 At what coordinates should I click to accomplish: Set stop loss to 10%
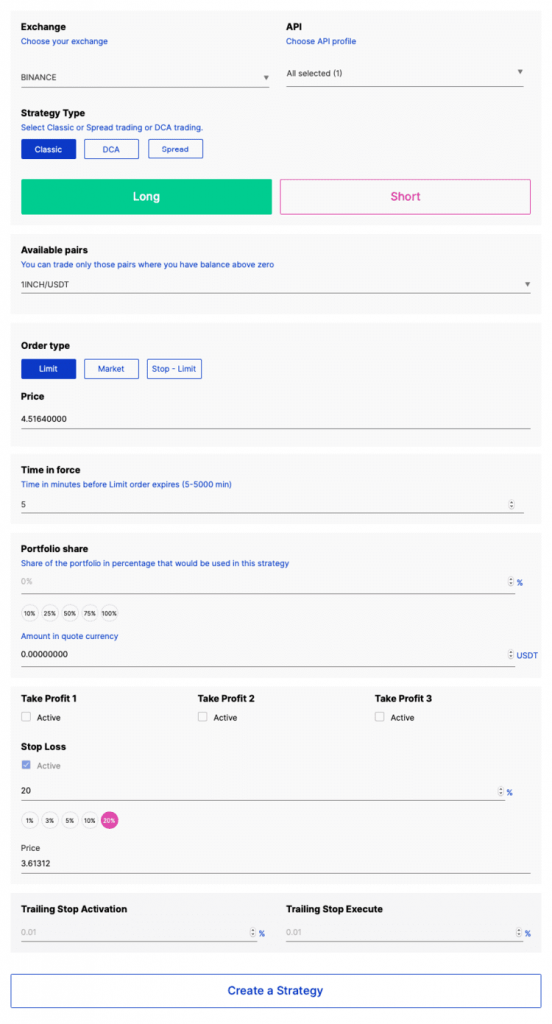click(89, 820)
